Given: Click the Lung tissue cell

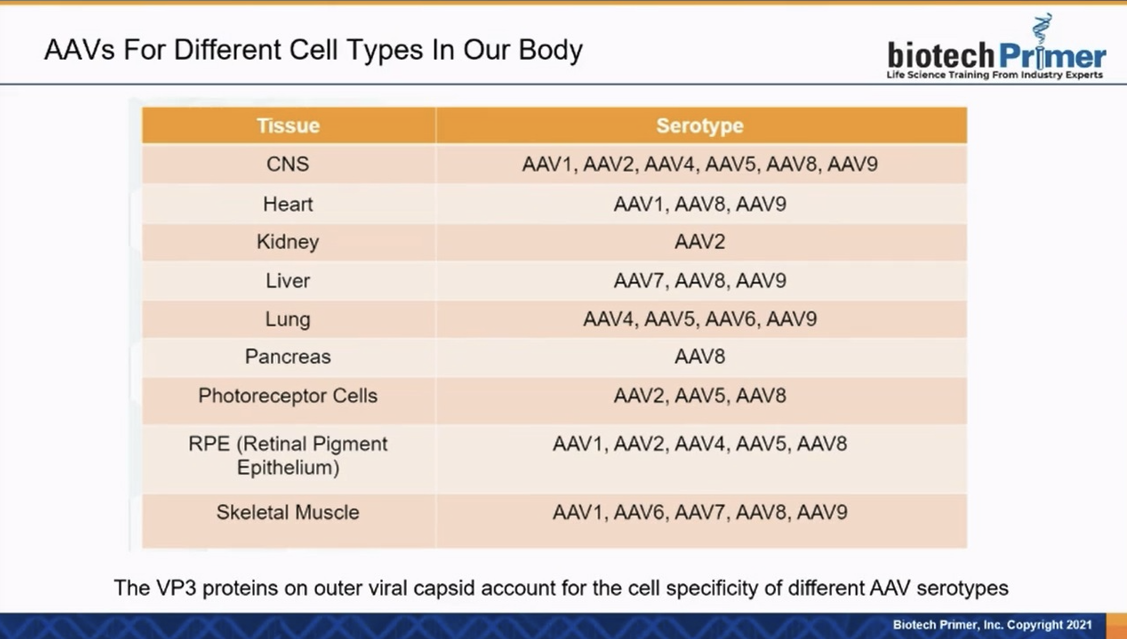Looking at the screenshot, I should [x=288, y=319].
